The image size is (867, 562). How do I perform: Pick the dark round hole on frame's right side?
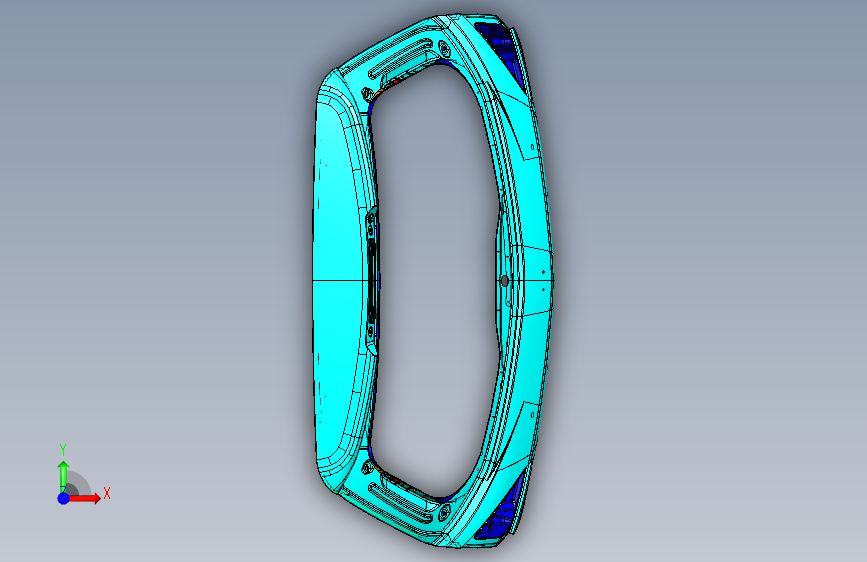pos(504,281)
